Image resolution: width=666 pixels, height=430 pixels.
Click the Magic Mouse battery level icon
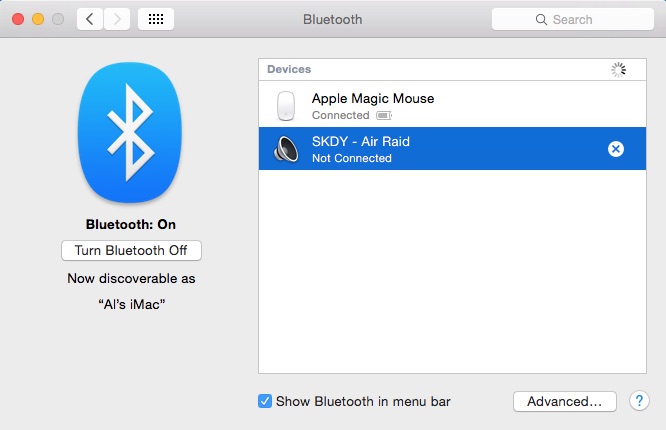tap(384, 115)
